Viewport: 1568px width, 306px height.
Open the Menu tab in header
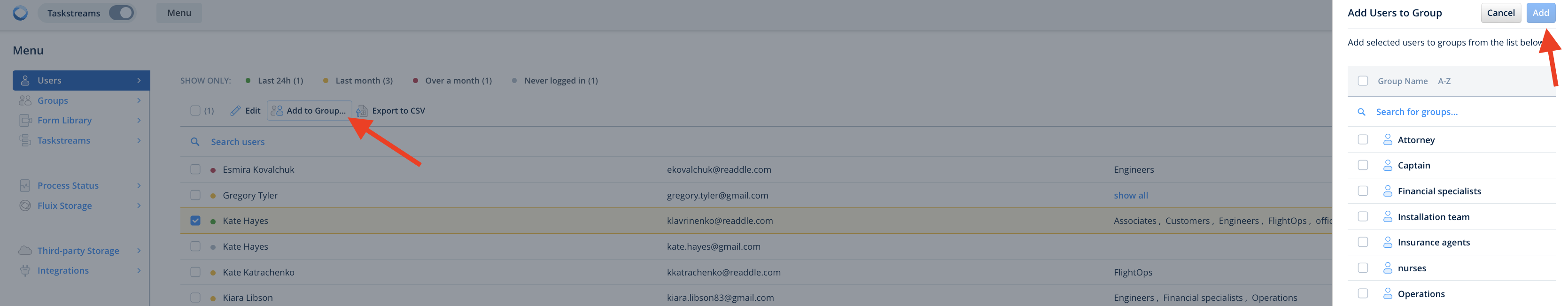179,13
